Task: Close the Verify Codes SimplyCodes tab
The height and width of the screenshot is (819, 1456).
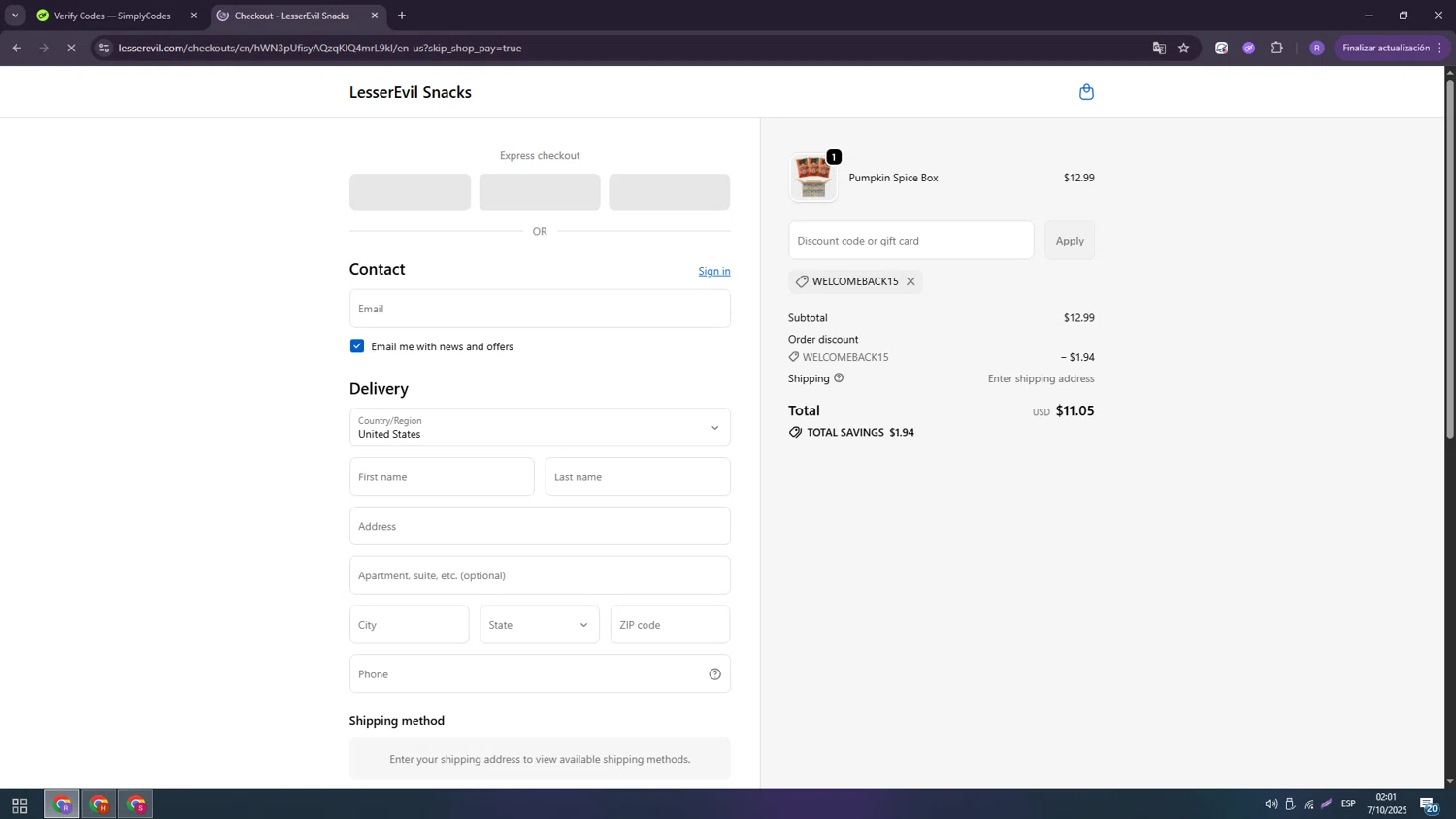Action: pyautogui.click(x=194, y=16)
